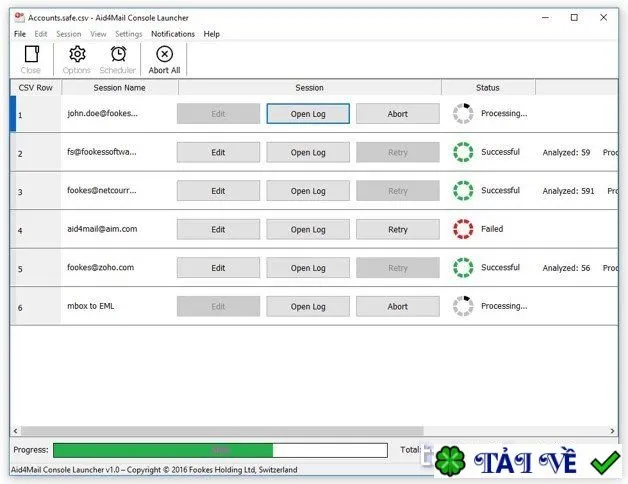The image size is (628, 484).
Task: Click the red Failed status icon
Action: pyautogui.click(x=463, y=229)
